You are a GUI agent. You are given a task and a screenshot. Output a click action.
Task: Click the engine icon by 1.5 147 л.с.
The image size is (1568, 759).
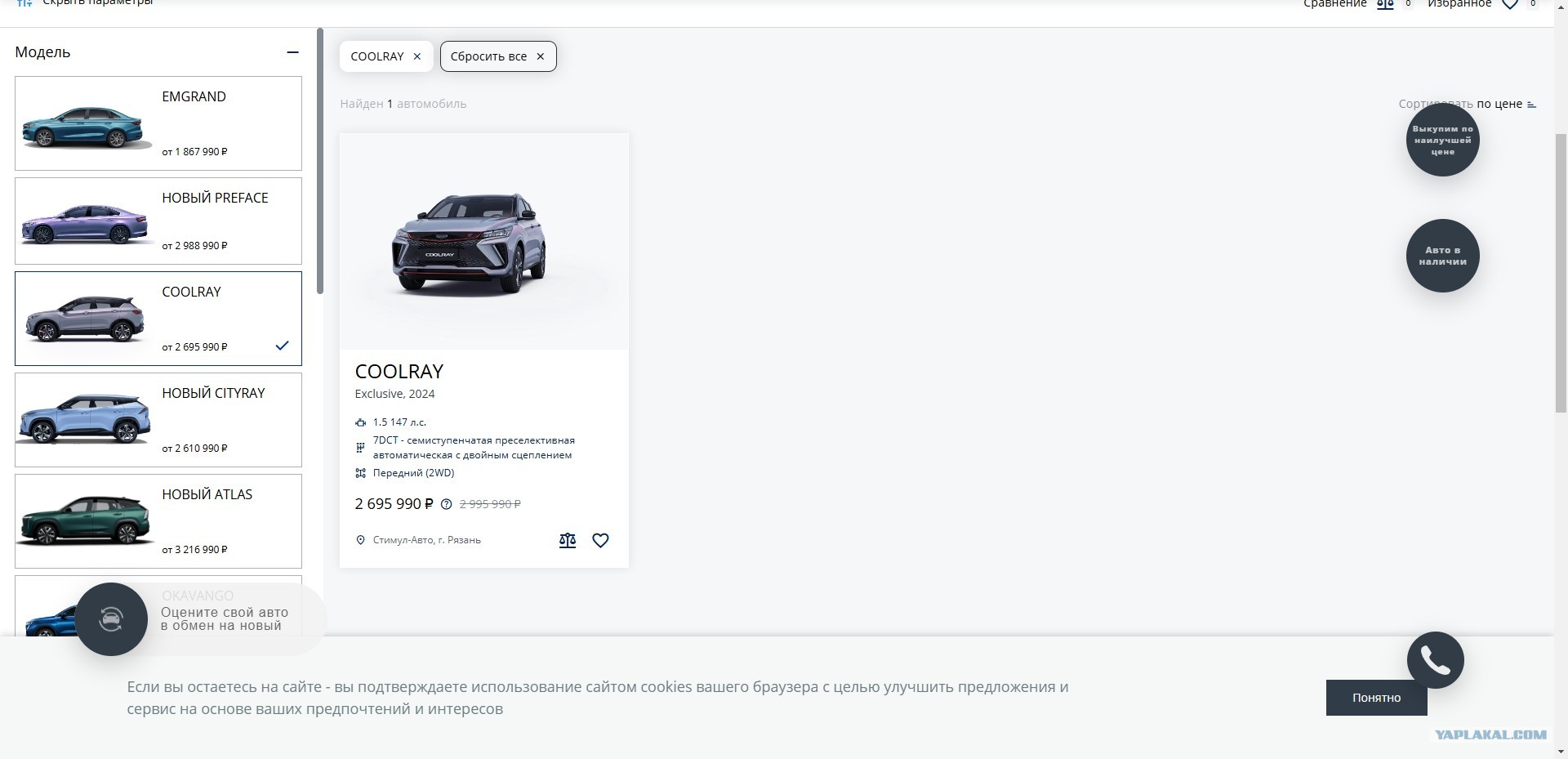(x=360, y=422)
